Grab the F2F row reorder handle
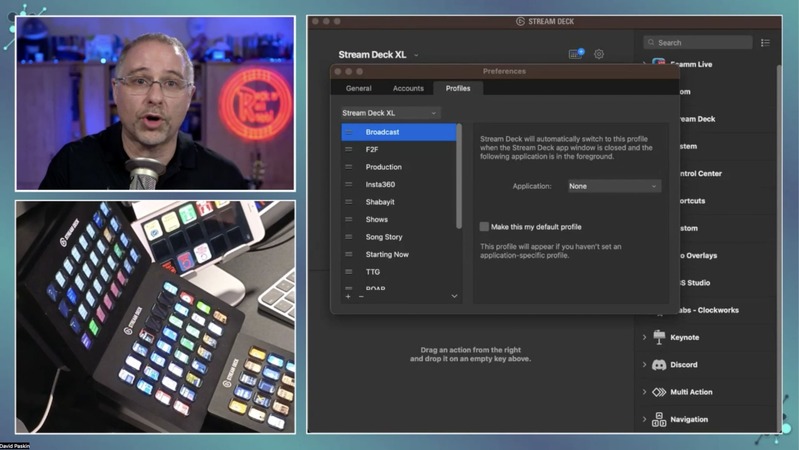Screen dimensions: 799x450 pyautogui.click(x=349, y=149)
